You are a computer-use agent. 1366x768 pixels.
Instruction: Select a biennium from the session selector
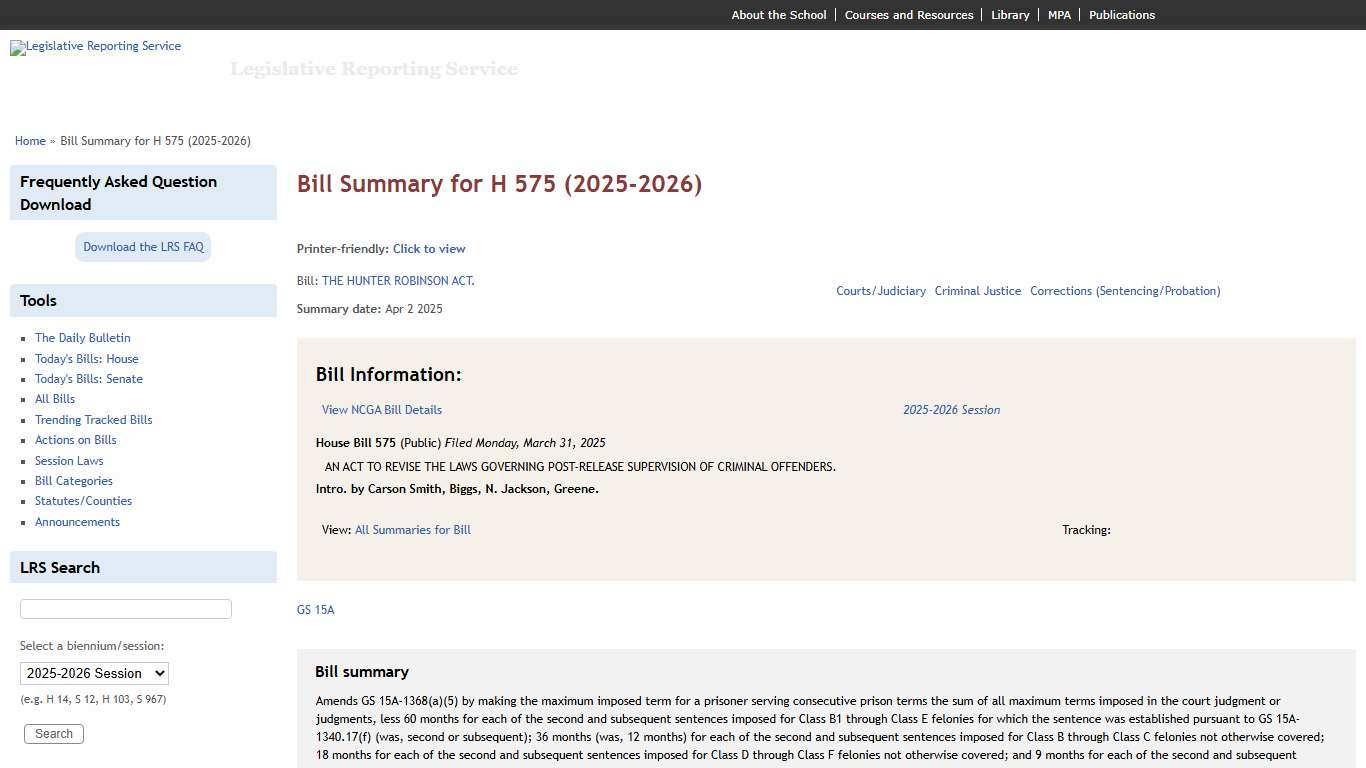click(93, 673)
